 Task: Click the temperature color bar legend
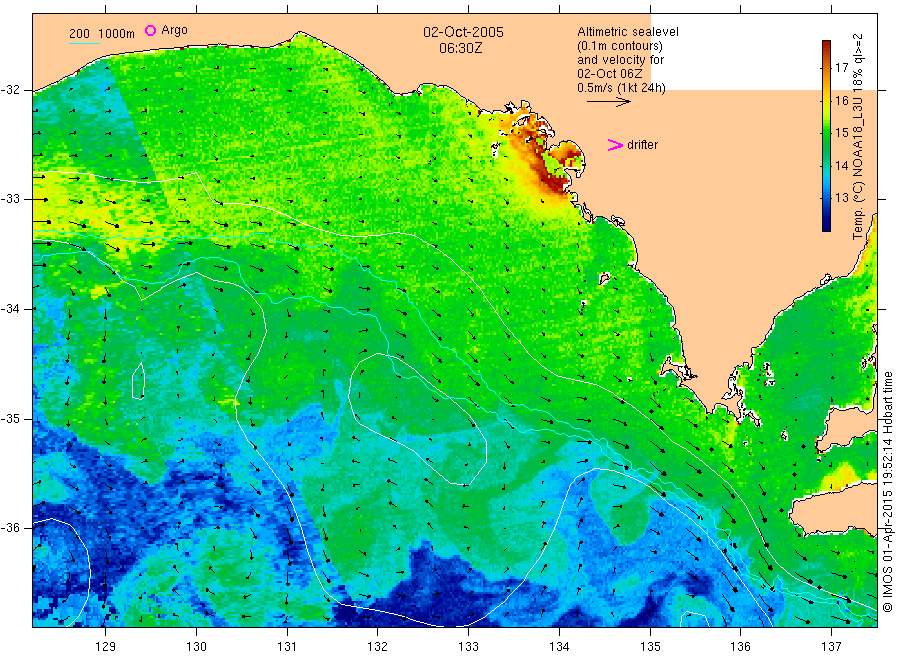826,136
